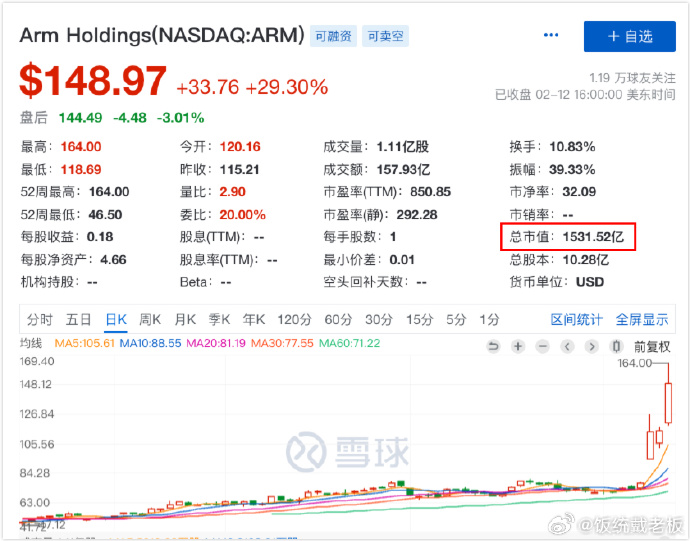Zoom in chart with plus icon
690x541 pixels.
pyautogui.click(x=518, y=347)
